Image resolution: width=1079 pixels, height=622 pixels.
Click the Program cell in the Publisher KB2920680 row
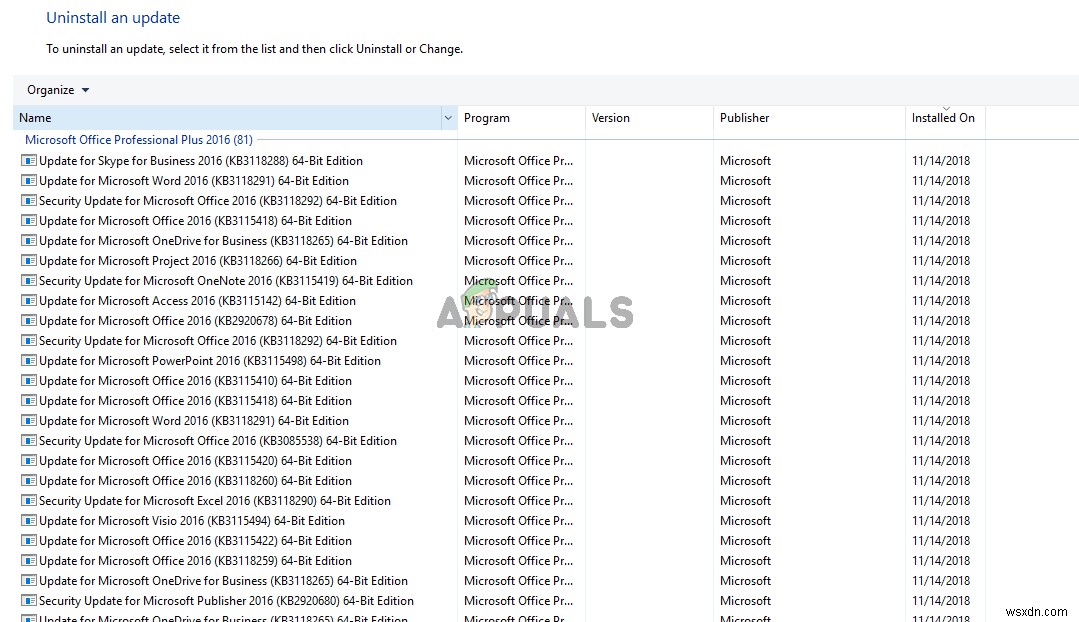(x=518, y=600)
